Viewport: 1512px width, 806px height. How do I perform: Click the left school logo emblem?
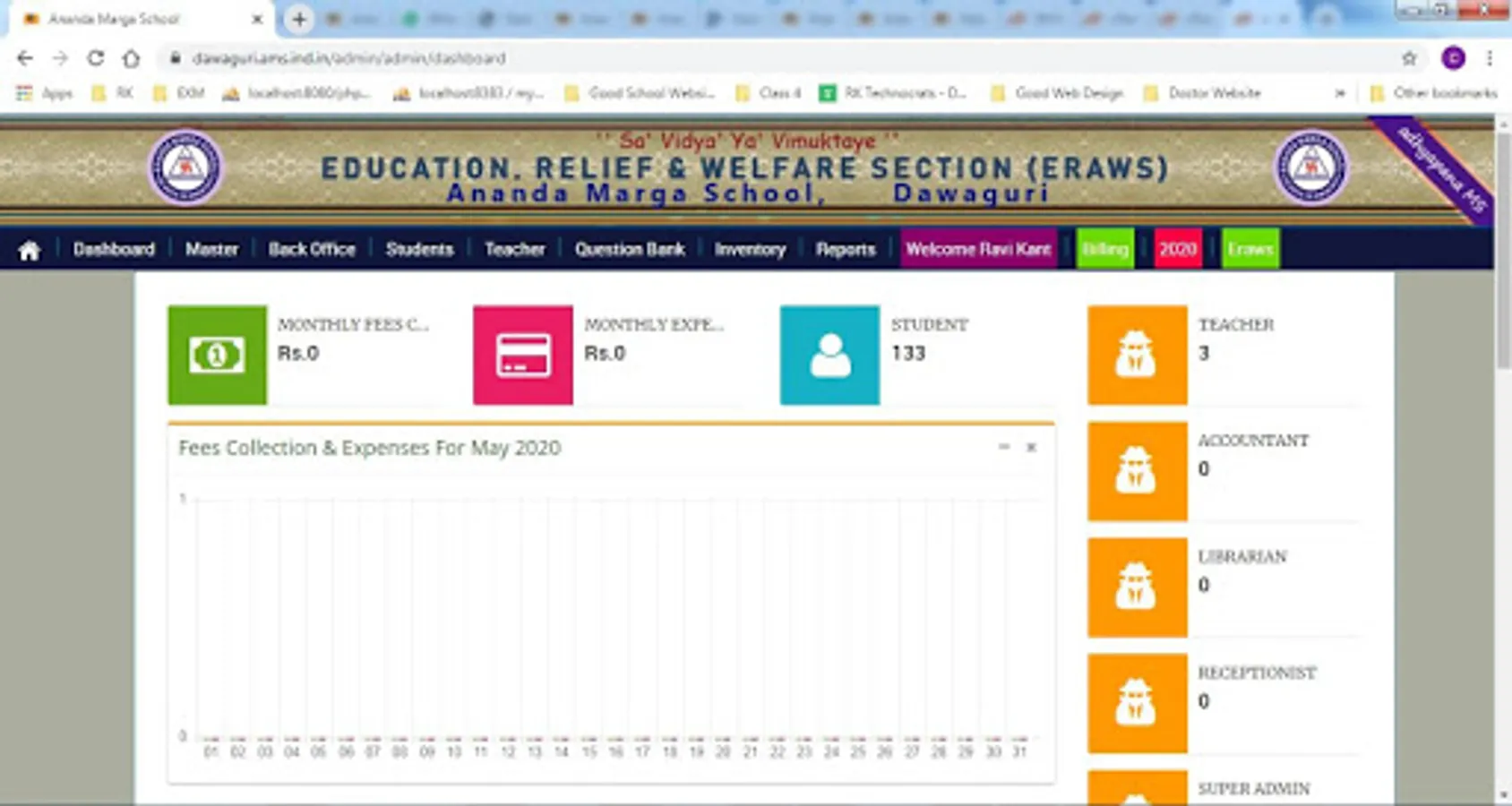[x=185, y=167]
